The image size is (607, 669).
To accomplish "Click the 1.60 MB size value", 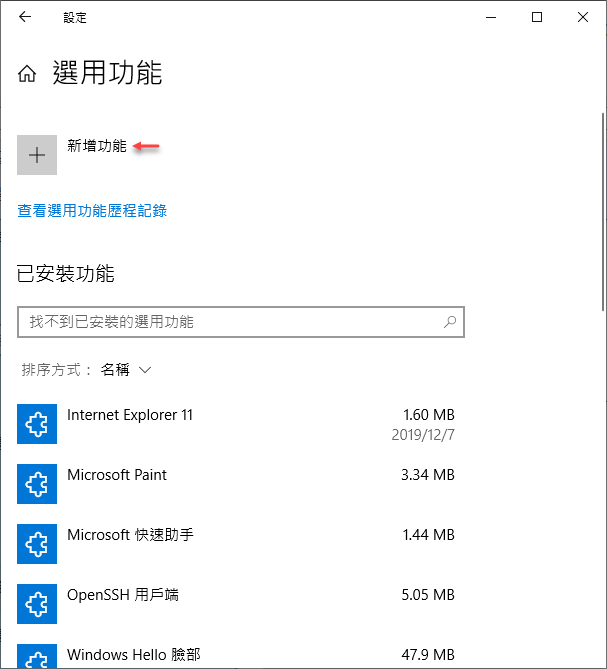I will coord(429,415).
